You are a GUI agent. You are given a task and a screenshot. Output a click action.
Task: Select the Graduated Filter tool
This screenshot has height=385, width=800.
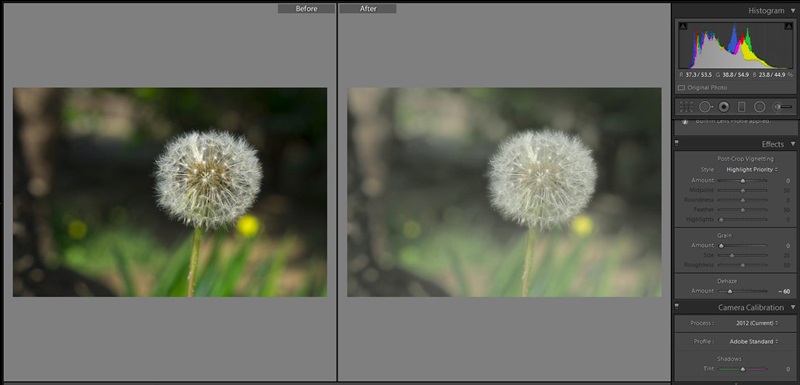point(741,107)
